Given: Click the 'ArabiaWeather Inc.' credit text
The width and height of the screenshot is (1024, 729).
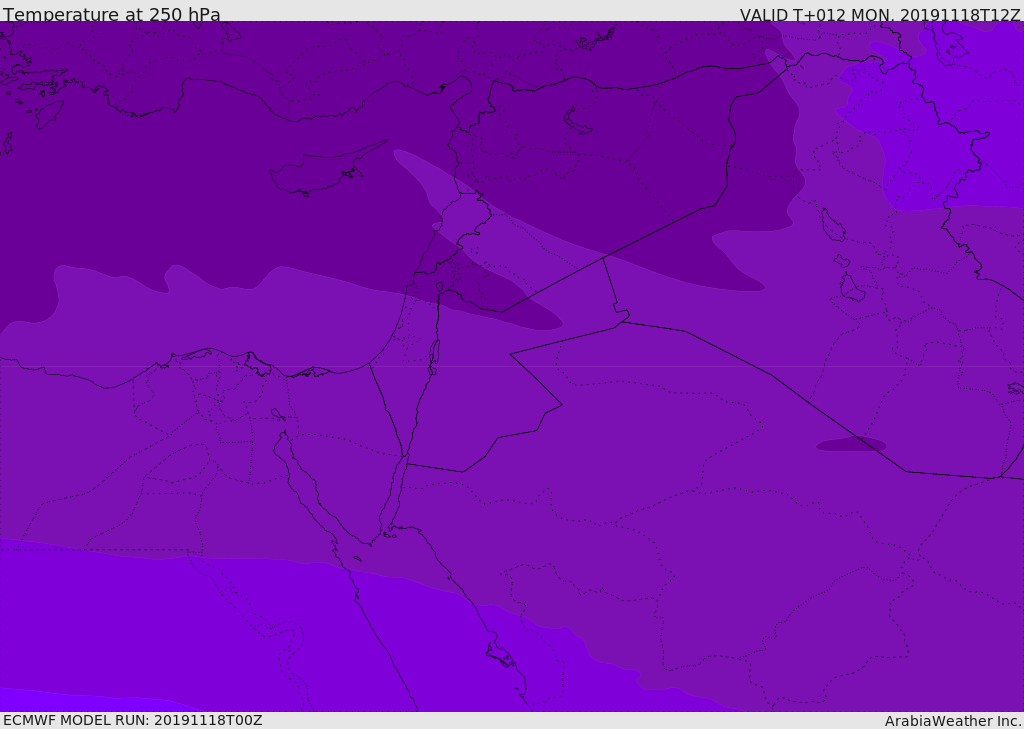Looking at the screenshot, I should click(953, 721).
